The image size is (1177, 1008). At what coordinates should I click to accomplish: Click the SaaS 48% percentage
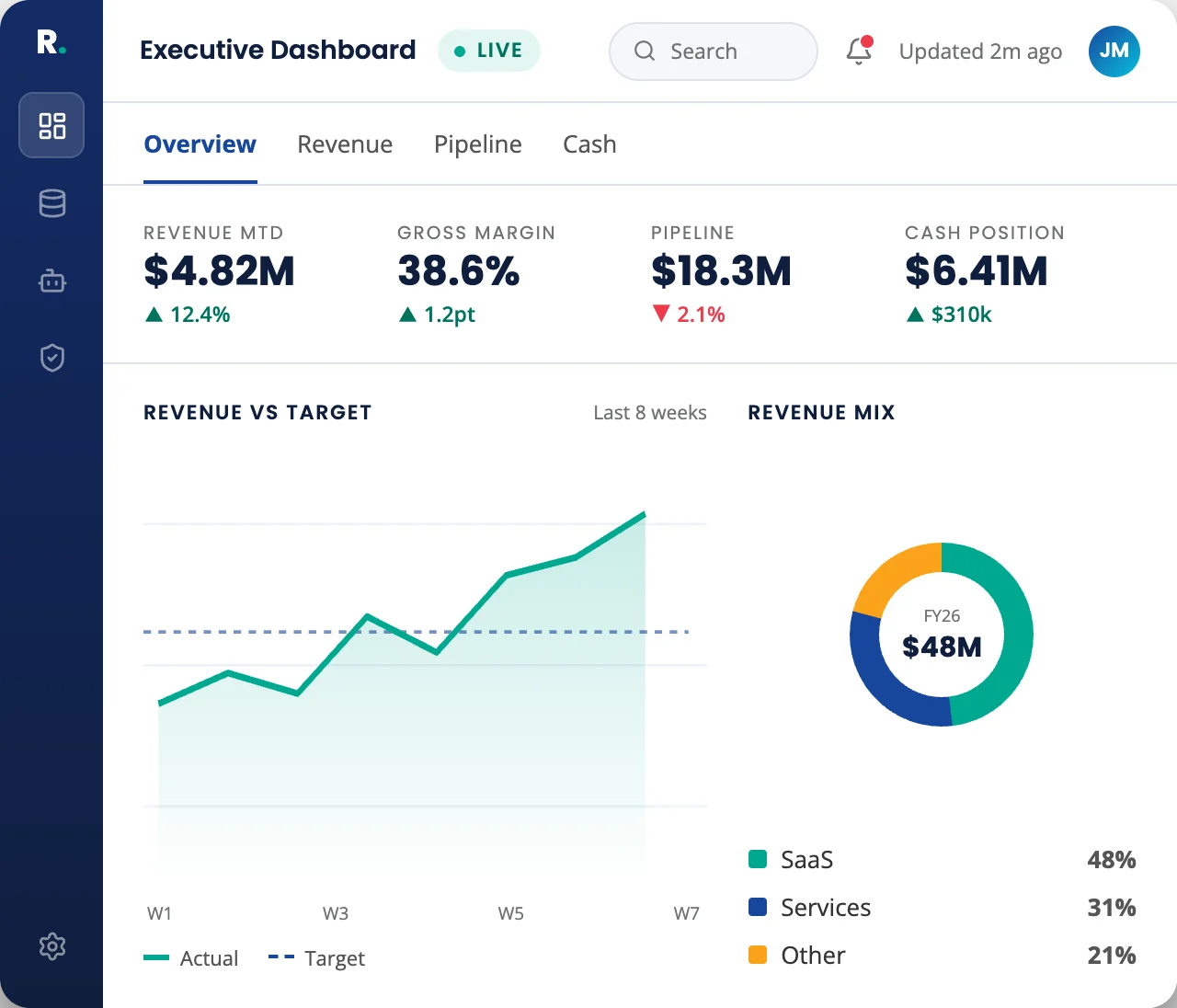1112,859
